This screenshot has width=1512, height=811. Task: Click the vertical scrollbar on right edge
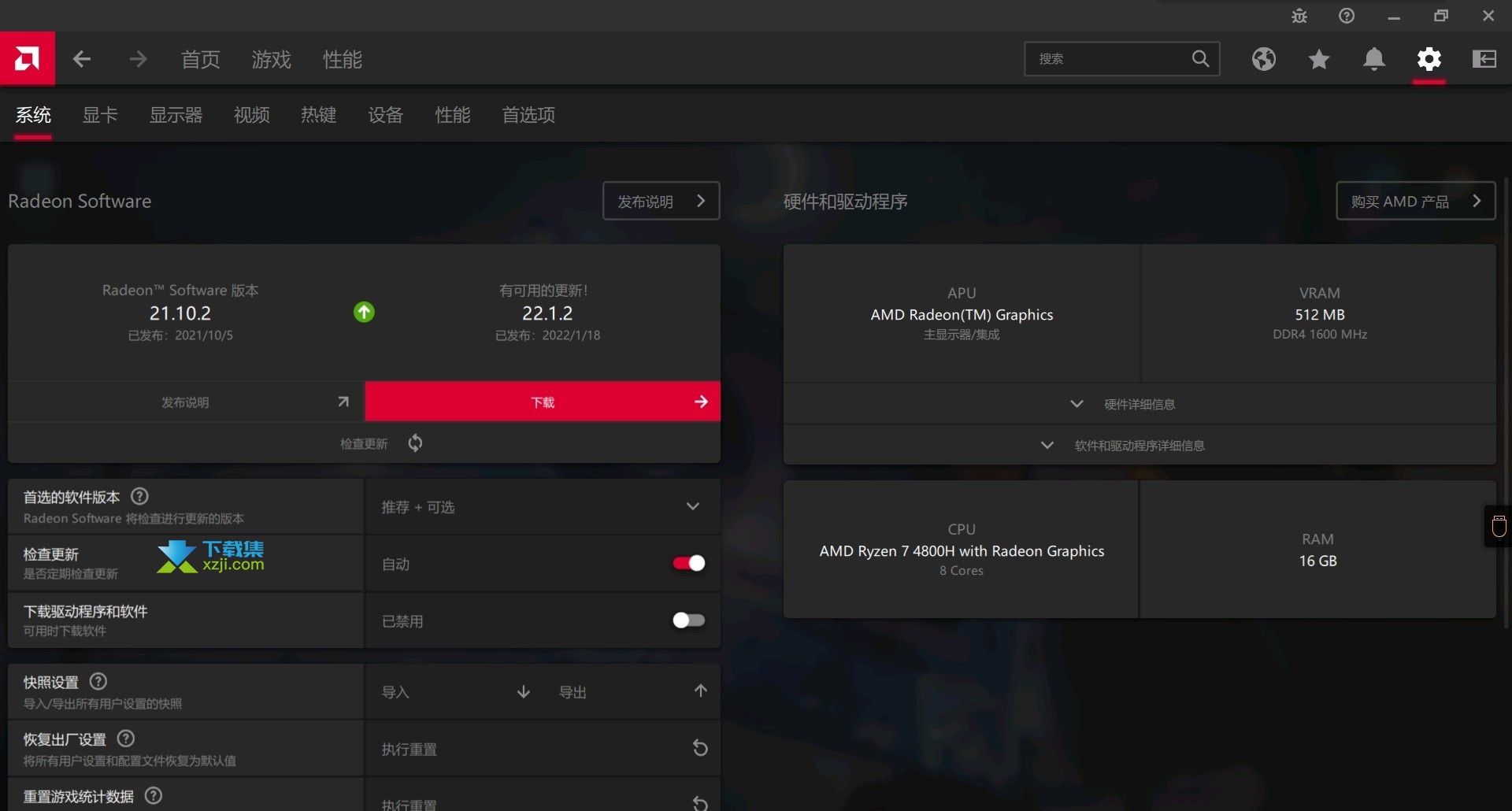[1506, 402]
